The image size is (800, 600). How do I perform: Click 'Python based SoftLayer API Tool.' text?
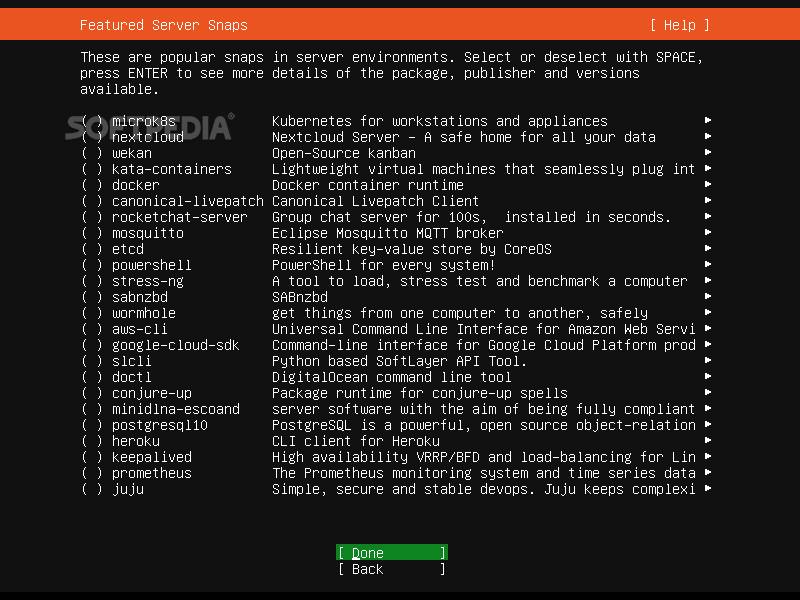coord(399,361)
